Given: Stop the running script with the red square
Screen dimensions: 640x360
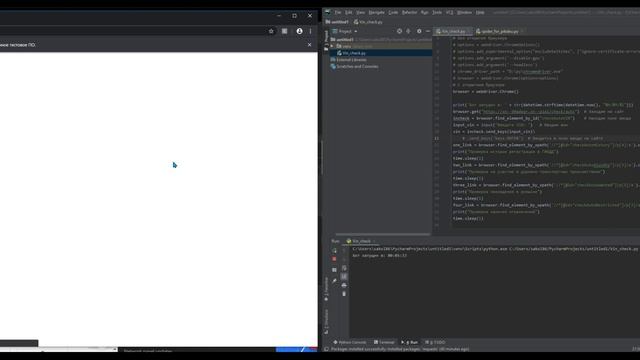Looking at the screenshot, I should pyautogui.click(x=334, y=259).
